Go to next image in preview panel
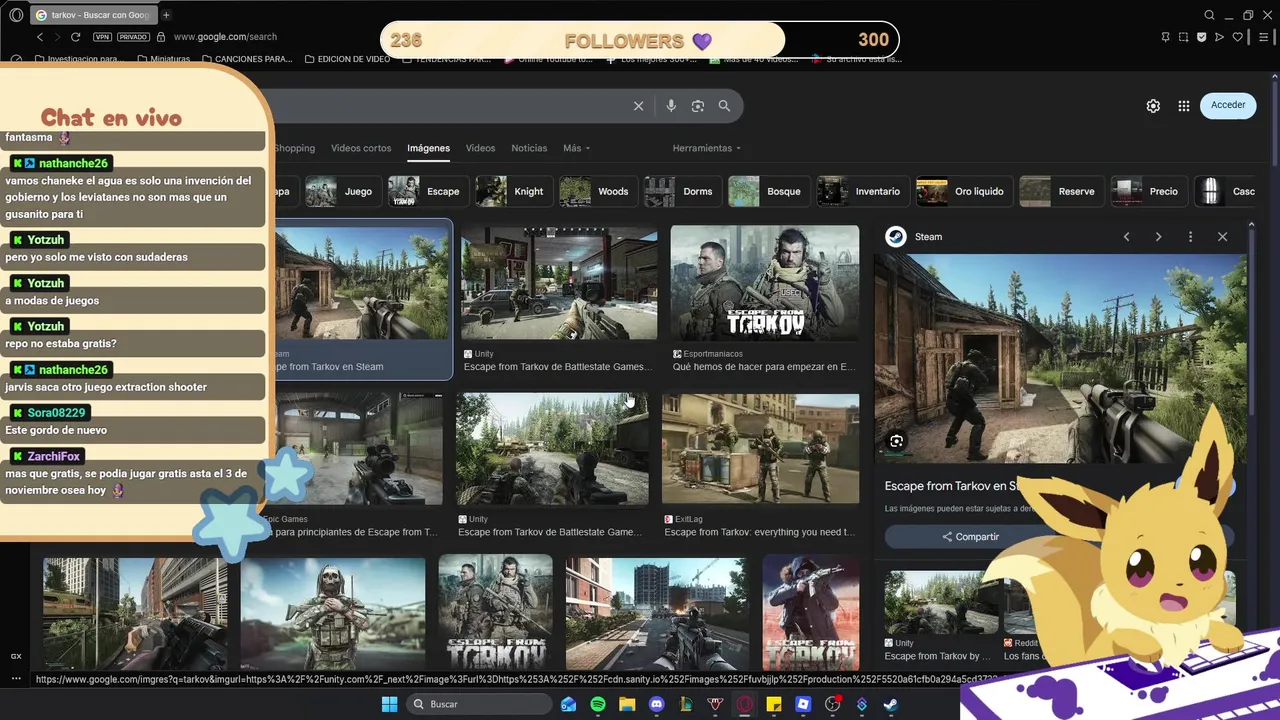1280x720 pixels. coord(1158,237)
